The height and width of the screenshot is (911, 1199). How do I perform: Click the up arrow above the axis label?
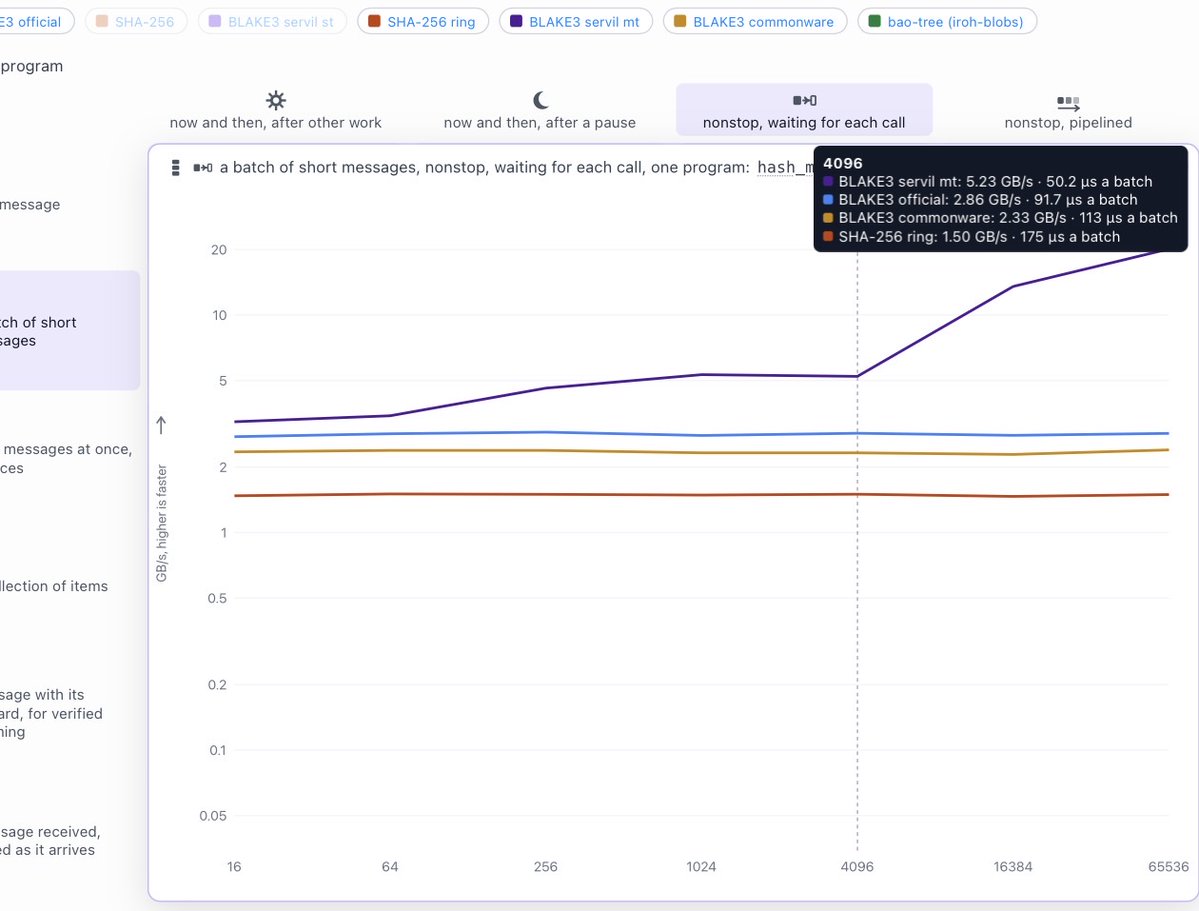click(x=161, y=425)
